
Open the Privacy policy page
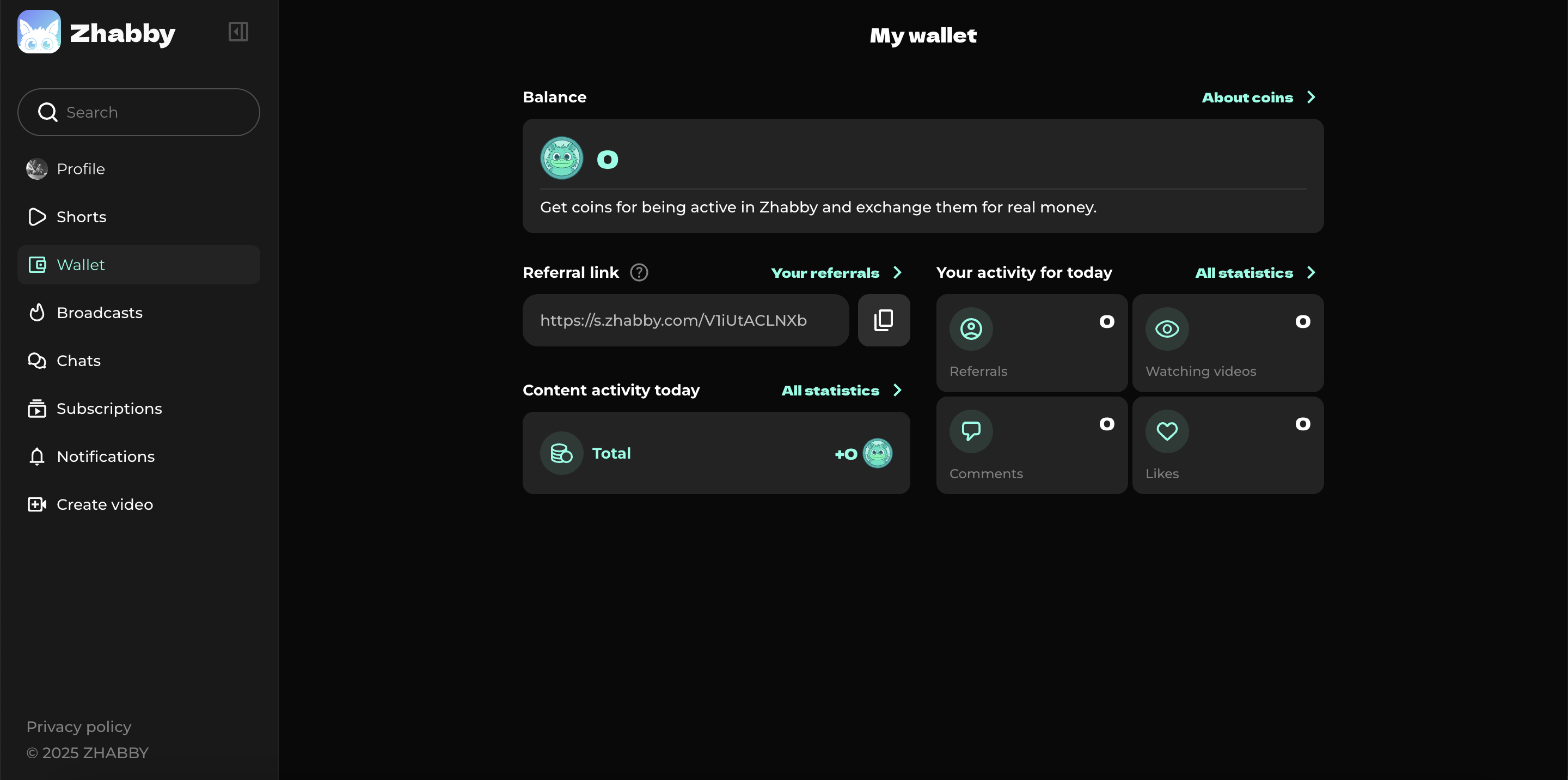[x=78, y=727]
